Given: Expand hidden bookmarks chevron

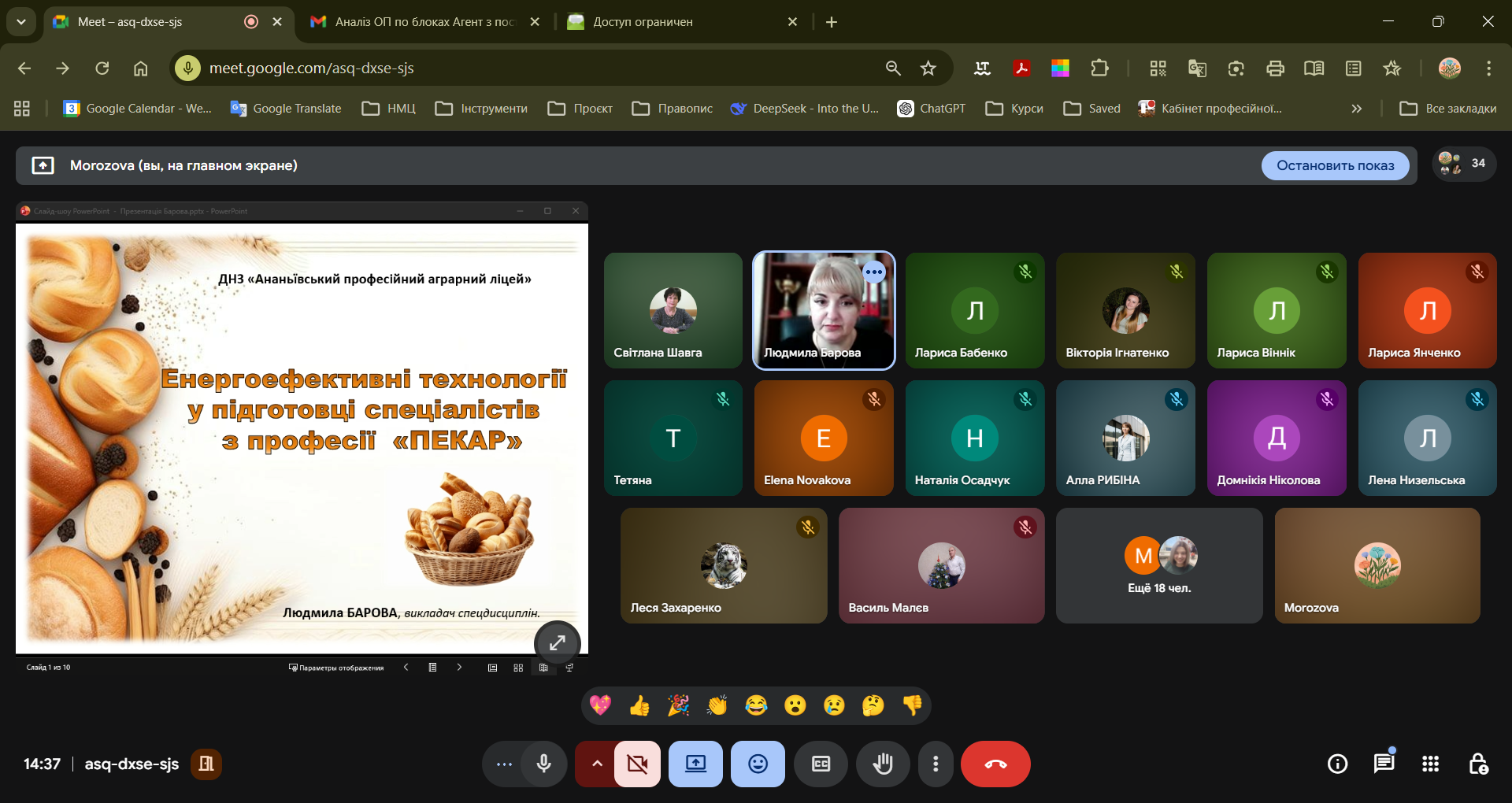Looking at the screenshot, I should (x=1356, y=109).
